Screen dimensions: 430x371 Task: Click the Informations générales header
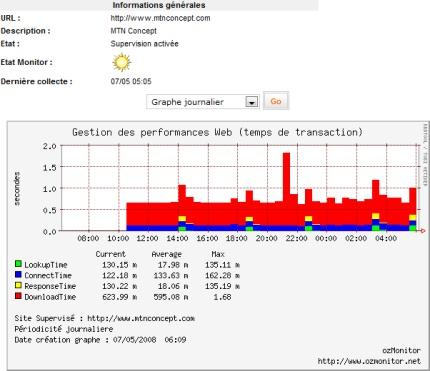[159, 5]
